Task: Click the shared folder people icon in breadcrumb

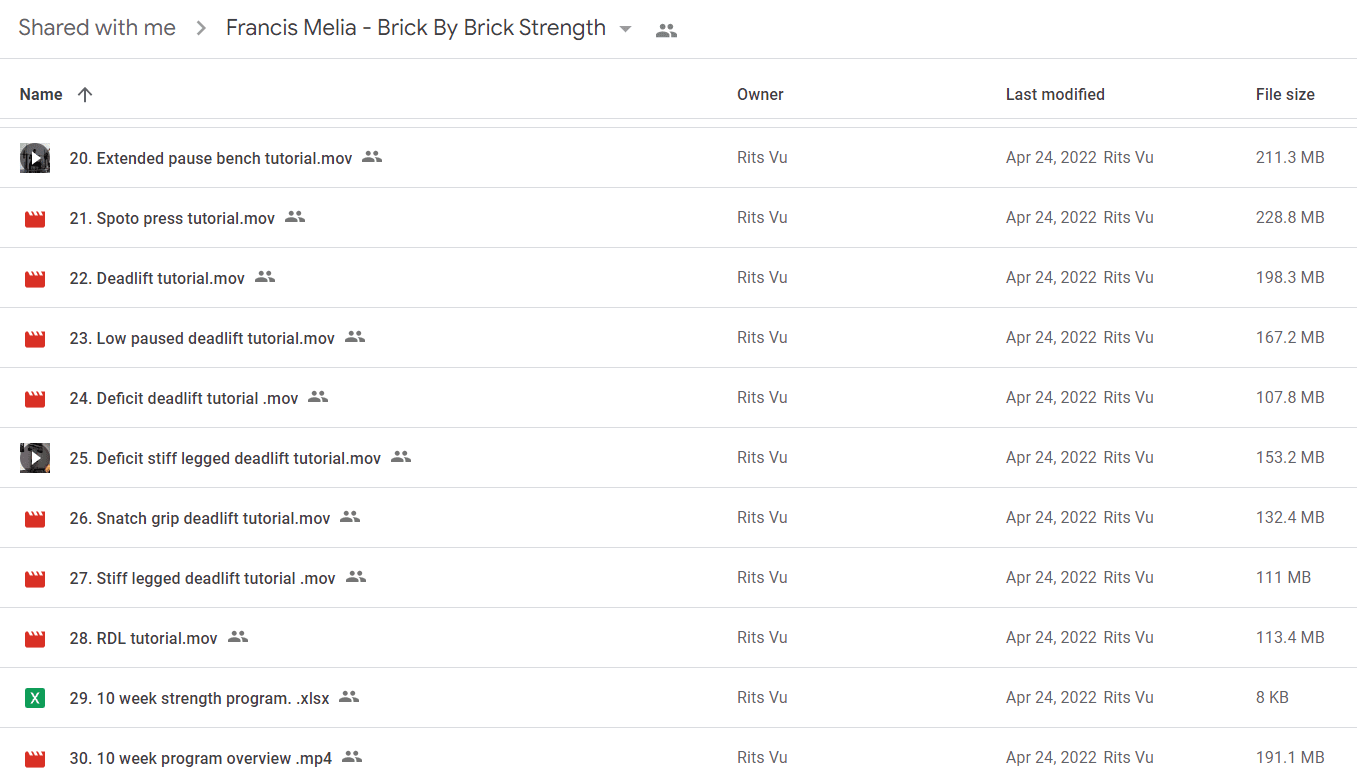Action: click(667, 30)
